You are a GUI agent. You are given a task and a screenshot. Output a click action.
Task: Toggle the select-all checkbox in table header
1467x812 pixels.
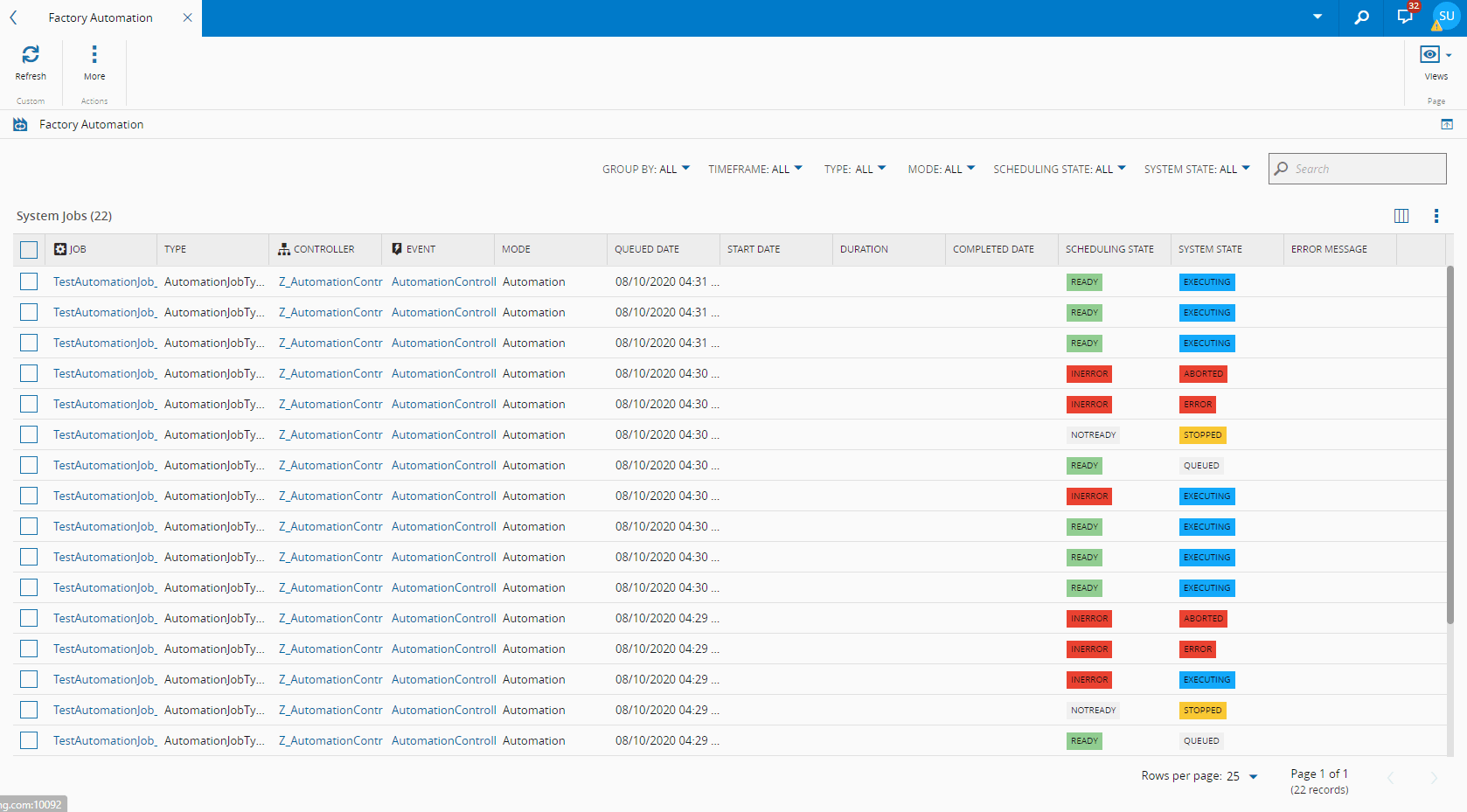(29, 250)
